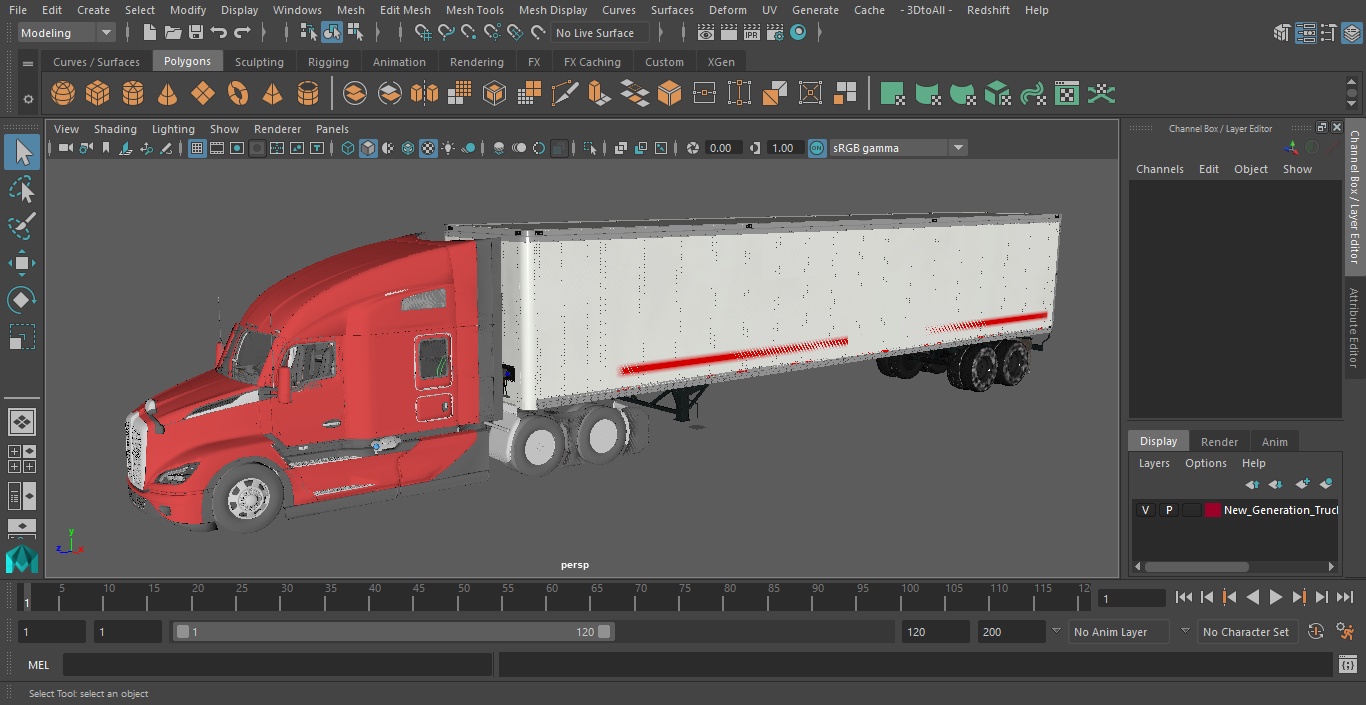Screen dimensions: 1366x705
Task: Activate the Lasso Select tool
Action: pos(21,189)
